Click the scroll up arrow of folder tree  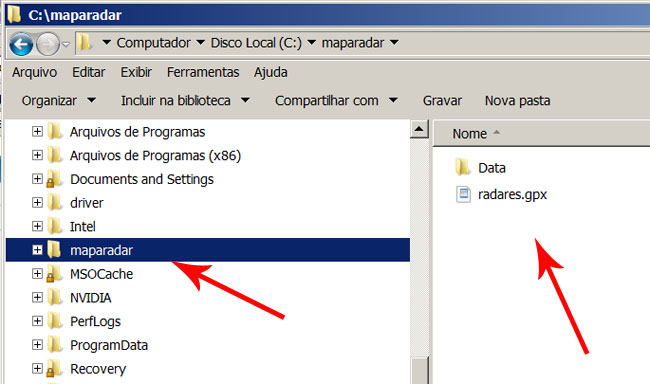point(419,129)
